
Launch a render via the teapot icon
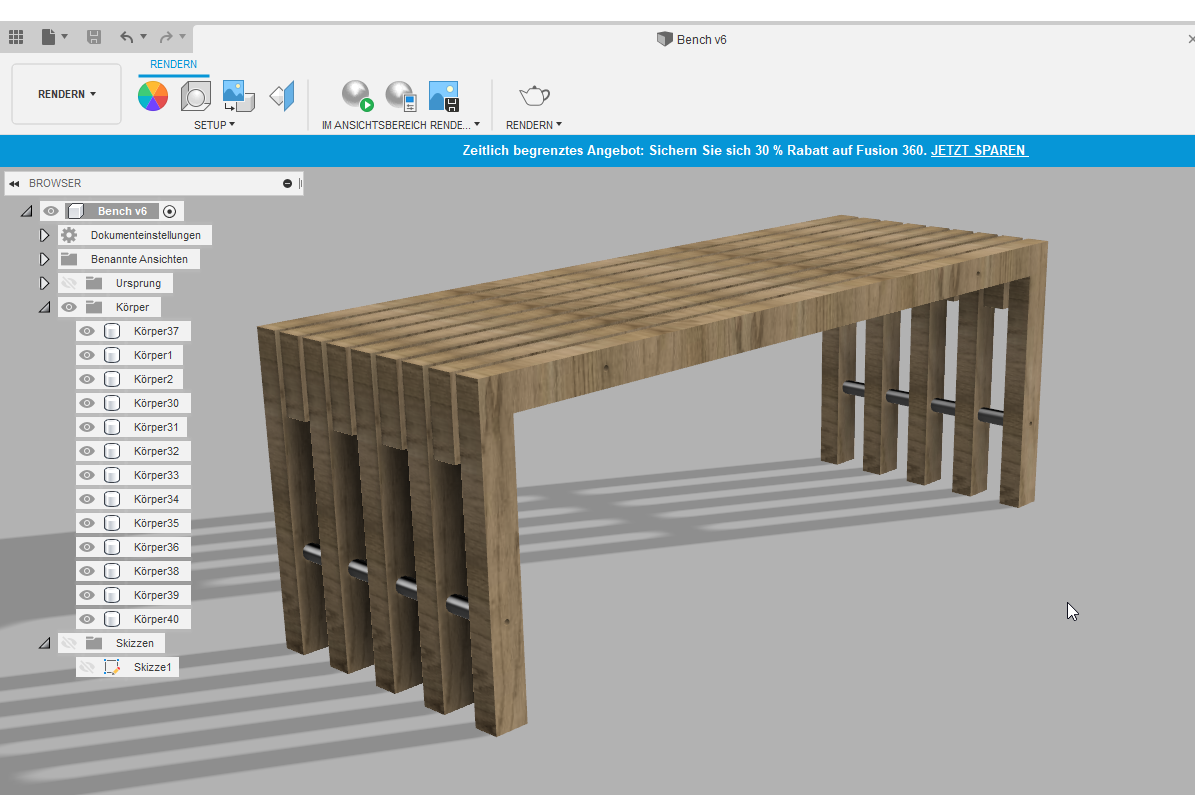[x=534, y=96]
